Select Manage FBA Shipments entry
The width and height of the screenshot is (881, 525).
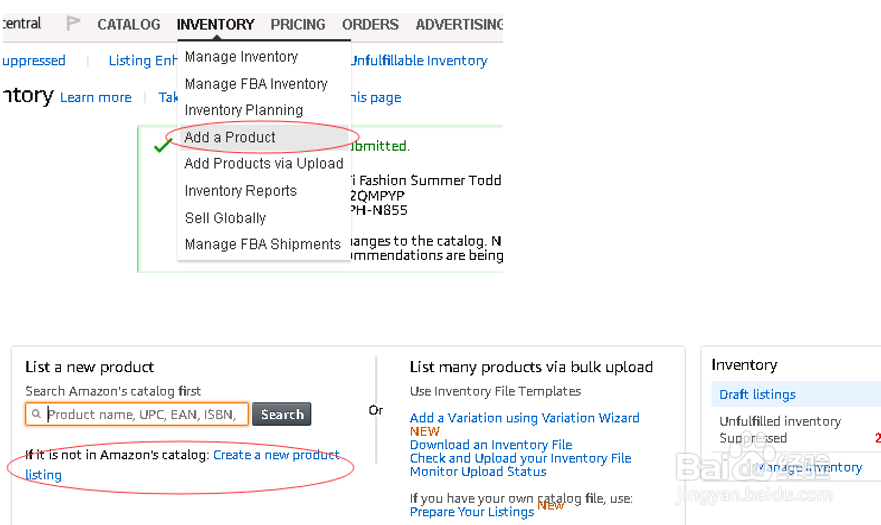(263, 244)
